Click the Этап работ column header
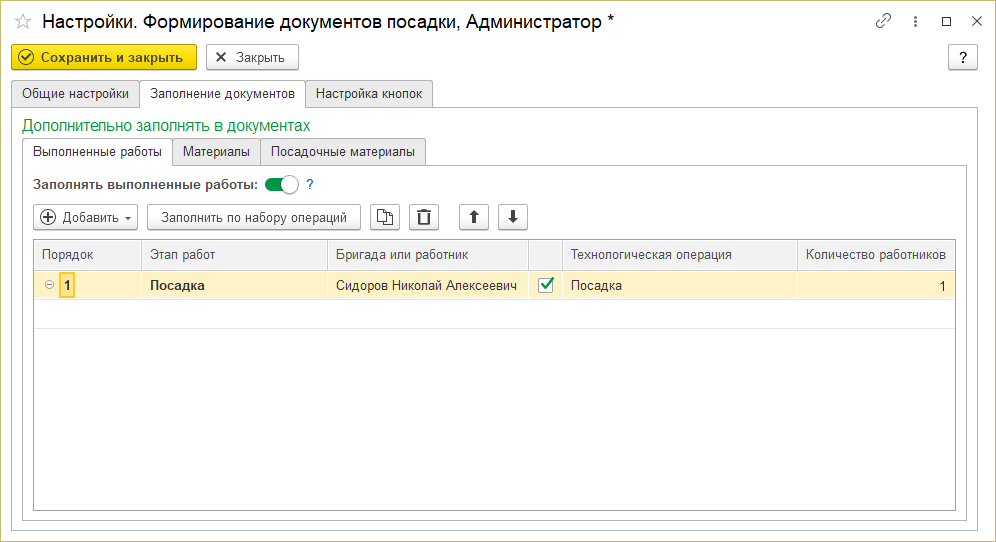This screenshot has height=542, width=996. (x=234, y=255)
